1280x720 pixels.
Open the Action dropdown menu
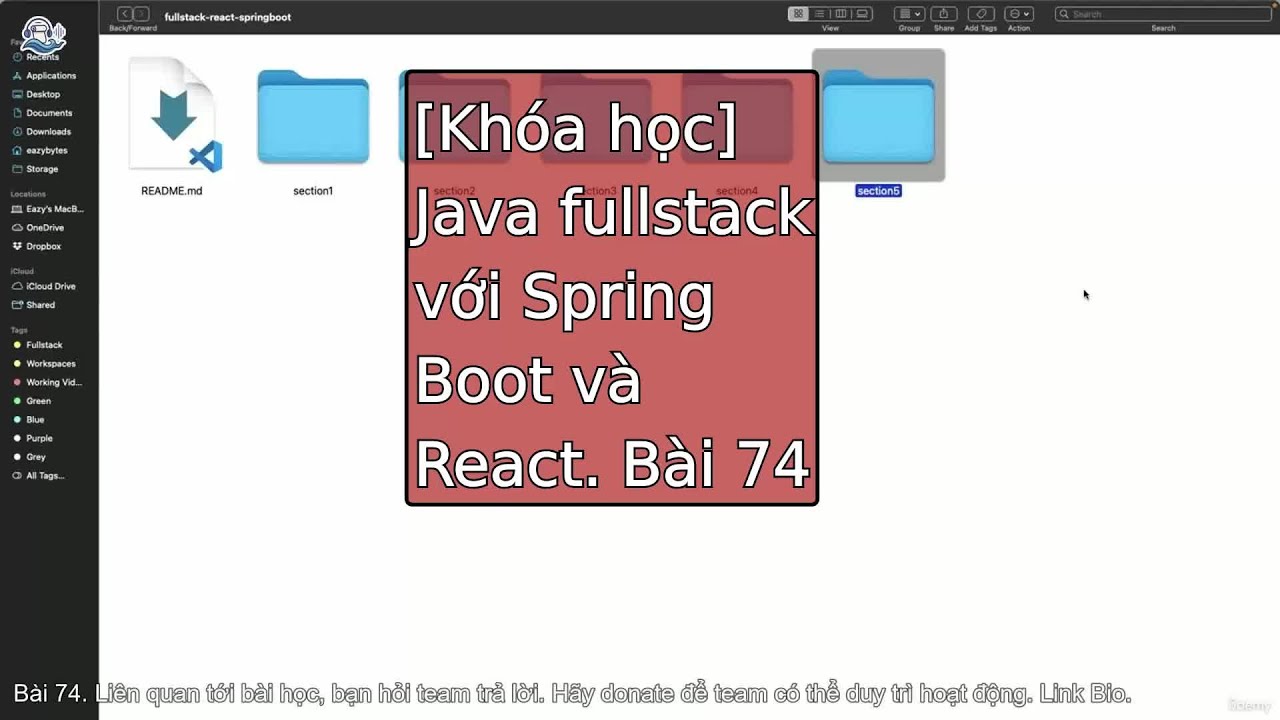[x=1019, y=14]
